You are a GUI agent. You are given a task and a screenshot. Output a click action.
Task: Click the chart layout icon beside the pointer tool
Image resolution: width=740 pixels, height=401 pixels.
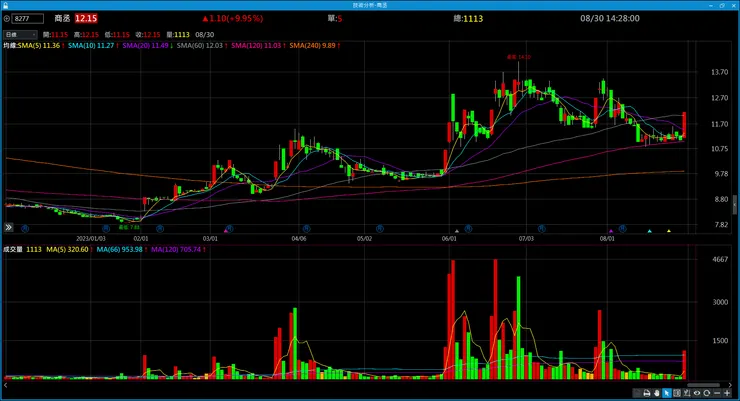tap(677, 393)
